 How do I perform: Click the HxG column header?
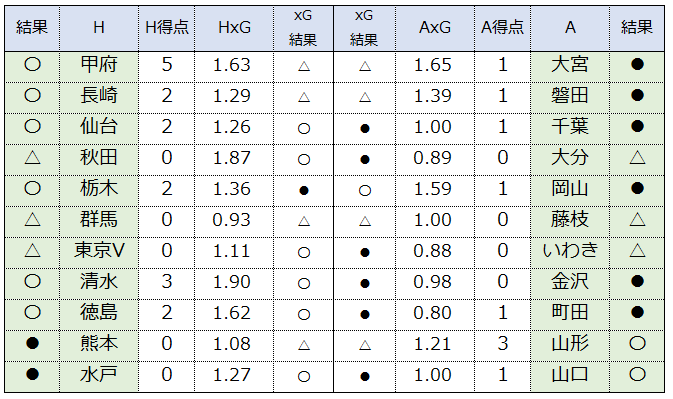[x=234, y=28]
